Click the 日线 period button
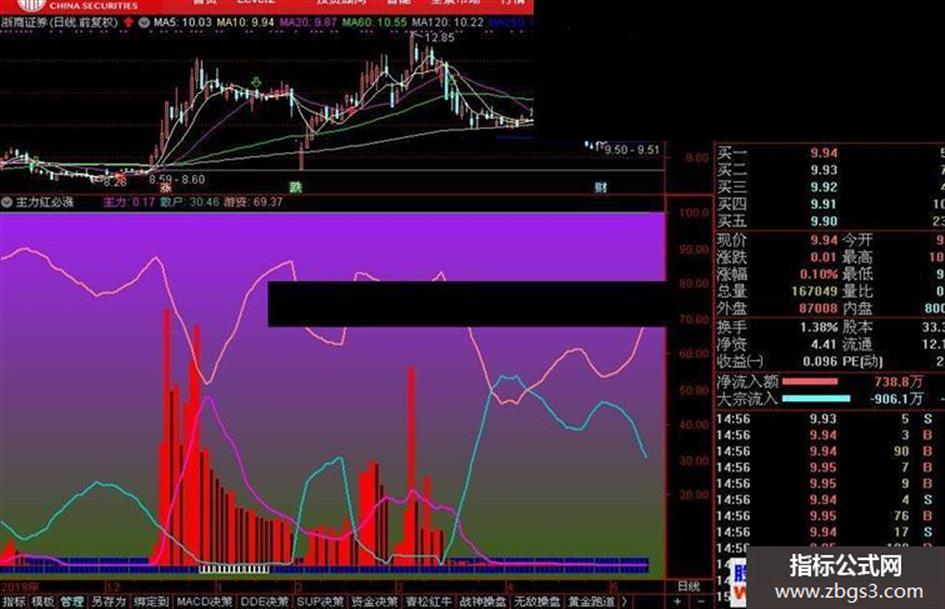Screen dimensions: 945x609 click(688, 586)
